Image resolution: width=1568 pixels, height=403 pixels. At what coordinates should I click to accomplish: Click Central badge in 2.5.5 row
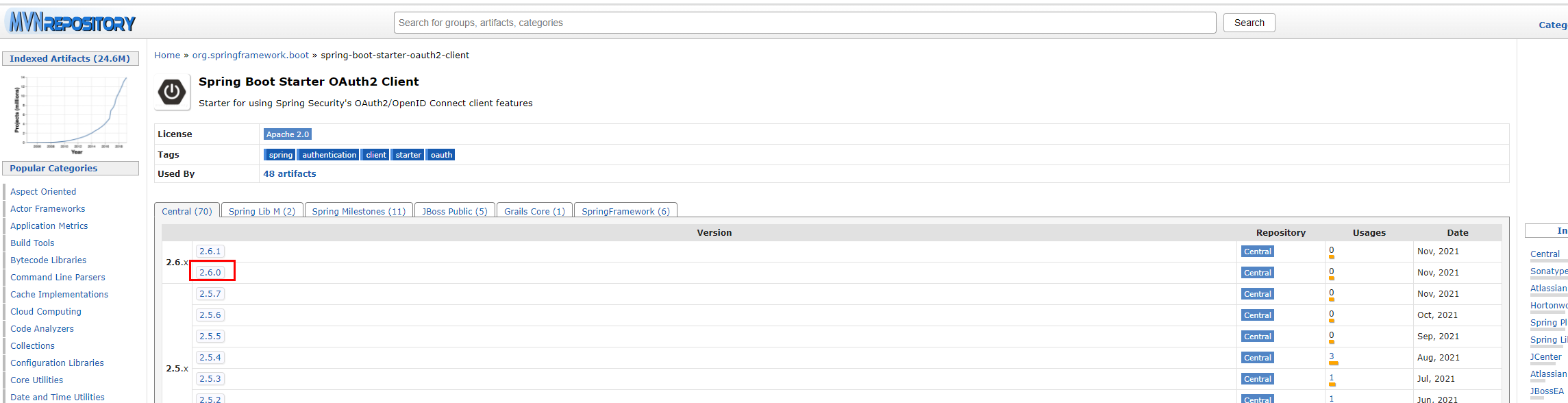[x=1257, y=337]
